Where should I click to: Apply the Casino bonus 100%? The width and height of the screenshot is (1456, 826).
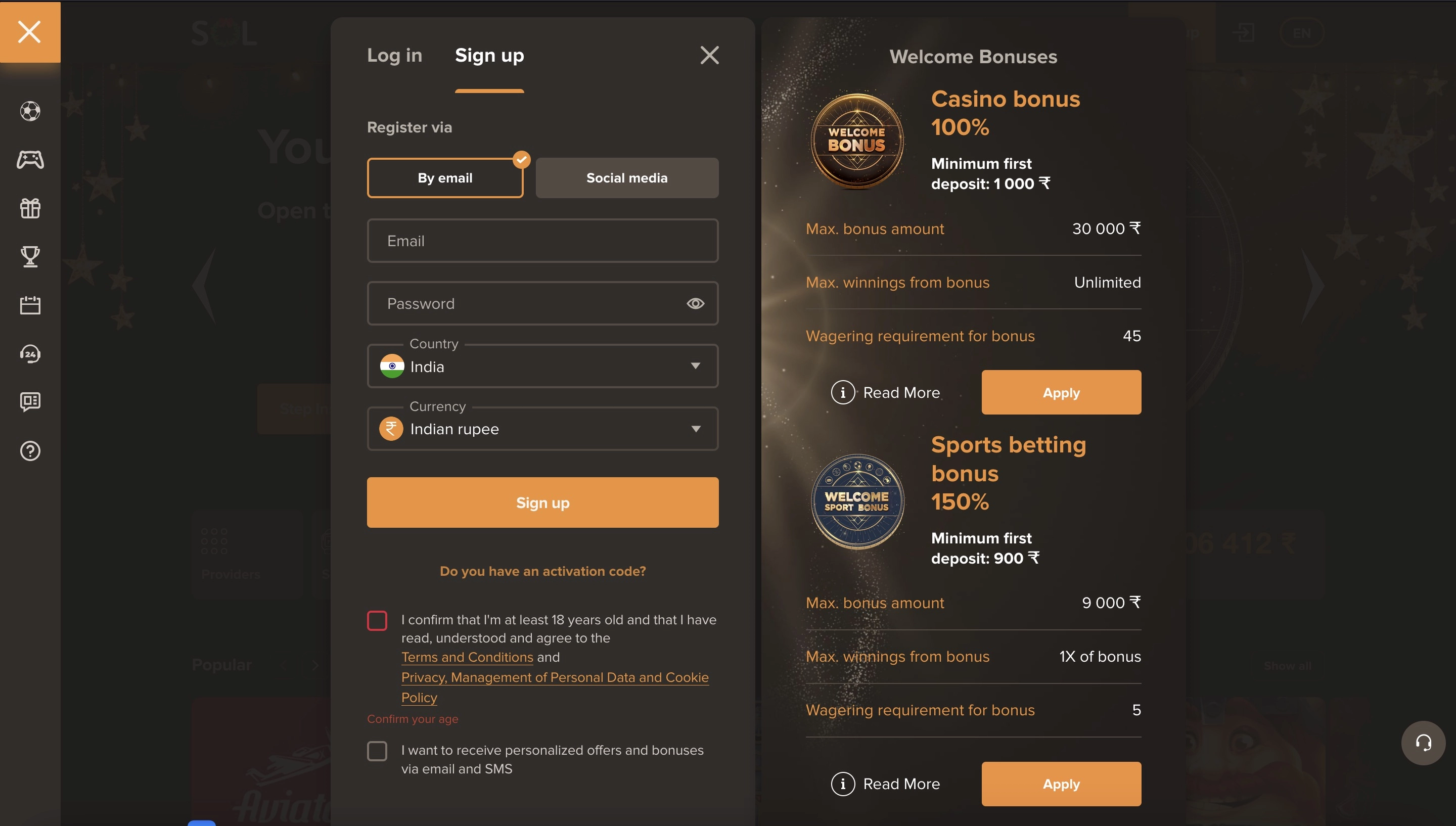point(1061,392)
